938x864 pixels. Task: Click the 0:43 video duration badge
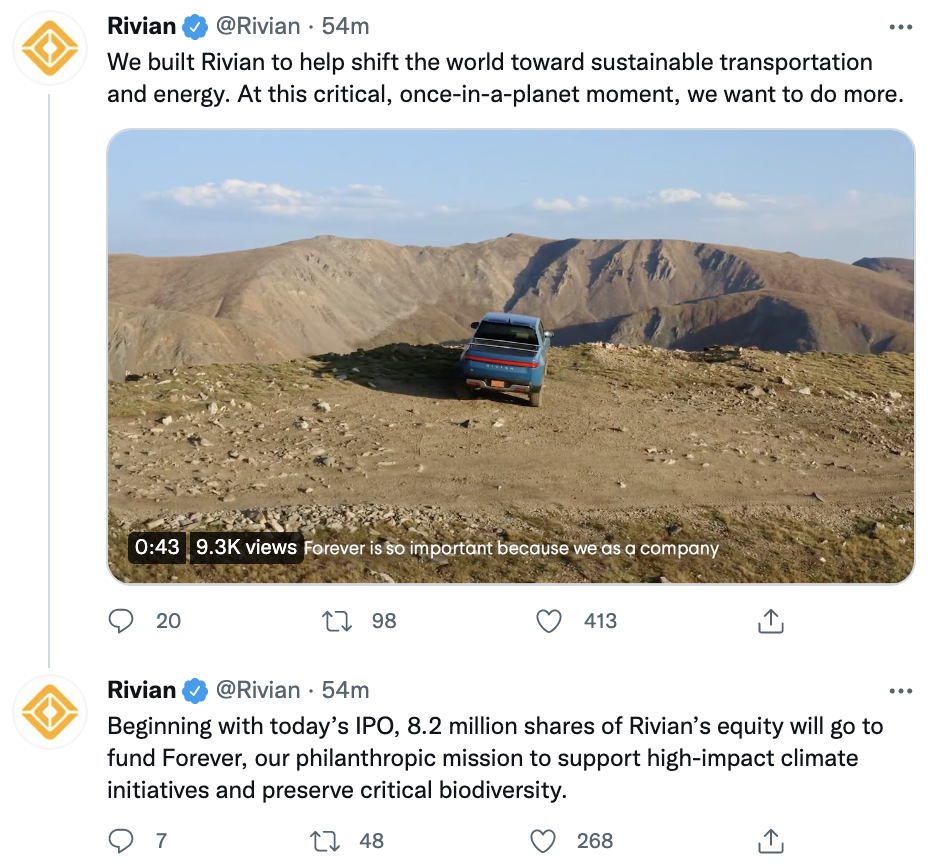pos(157,547)
